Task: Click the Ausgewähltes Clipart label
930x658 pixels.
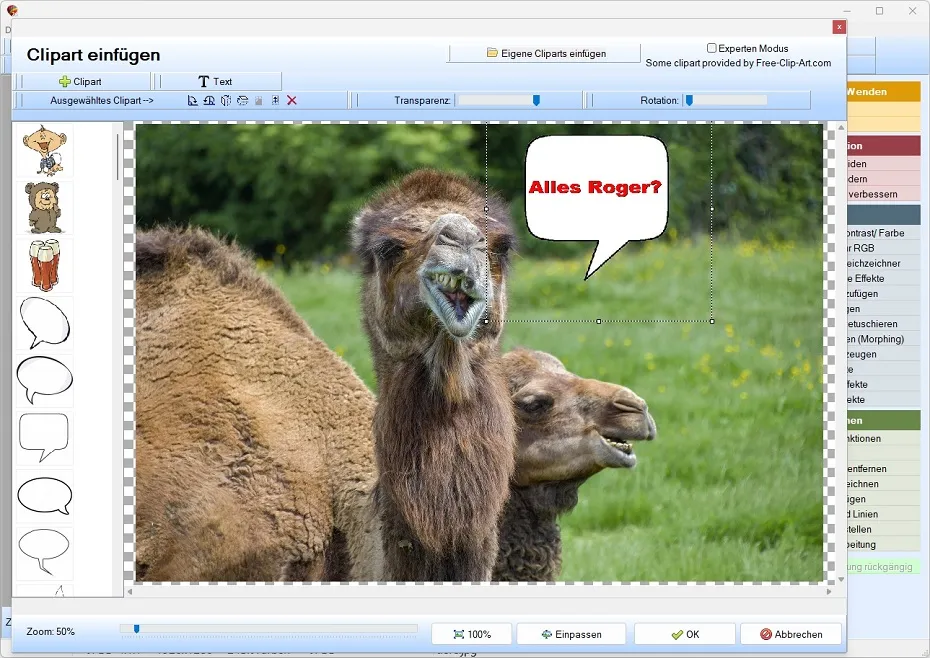Action: pyautogui.click(x=101, y=100)
